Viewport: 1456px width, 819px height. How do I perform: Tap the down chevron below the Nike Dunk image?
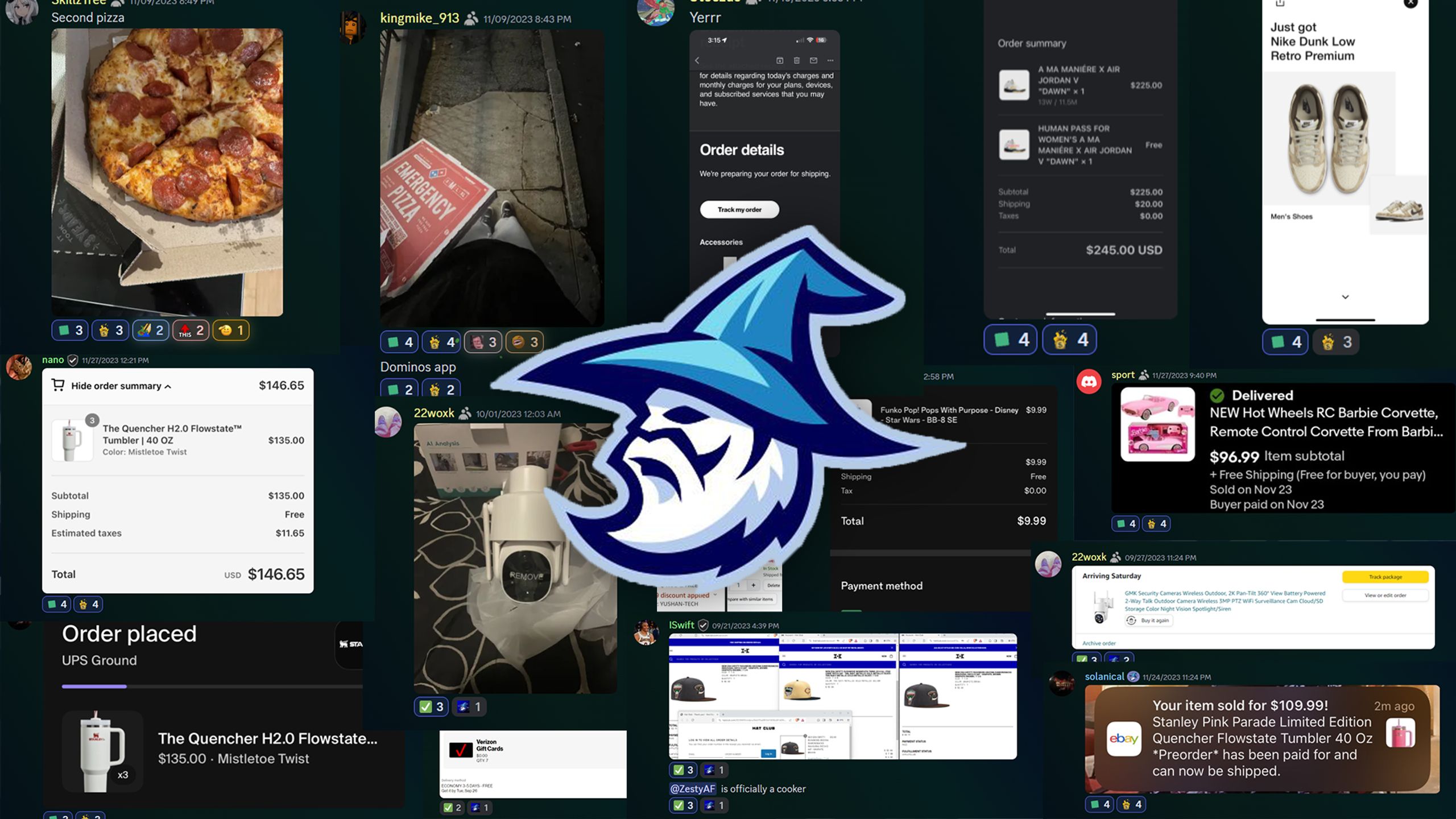1345,297
